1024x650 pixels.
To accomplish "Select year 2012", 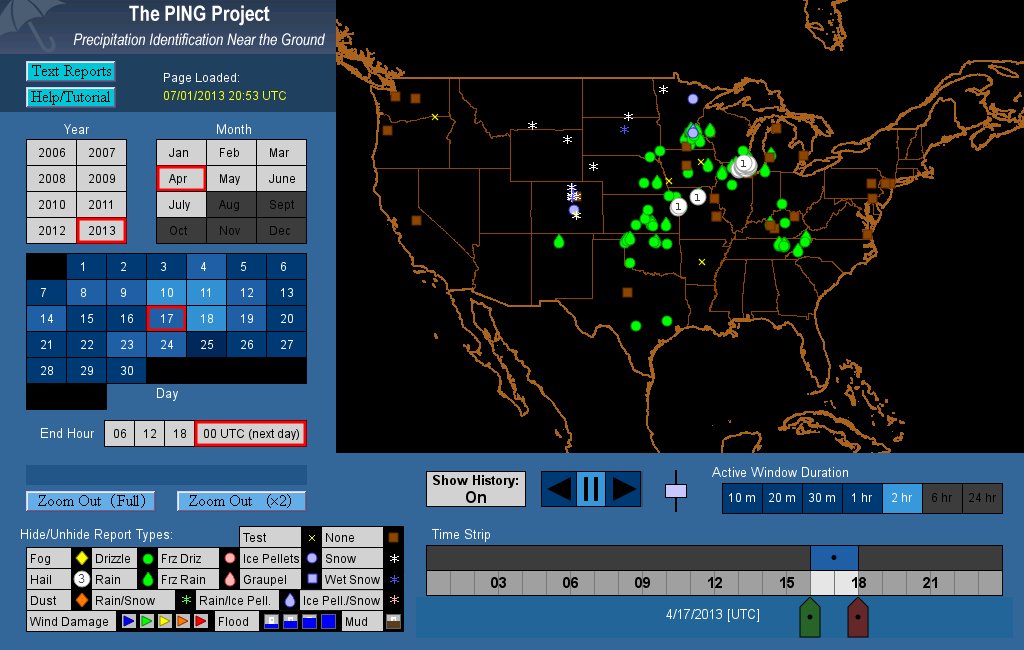I will [51, 230].
